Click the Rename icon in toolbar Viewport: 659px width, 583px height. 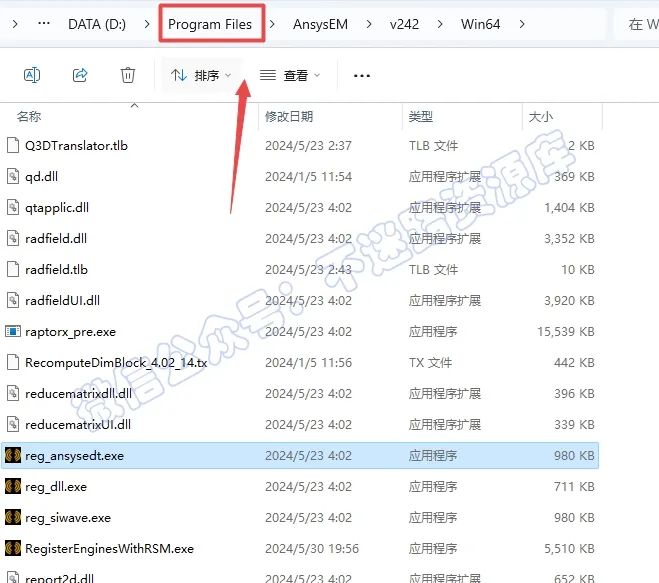click(32, 75)
